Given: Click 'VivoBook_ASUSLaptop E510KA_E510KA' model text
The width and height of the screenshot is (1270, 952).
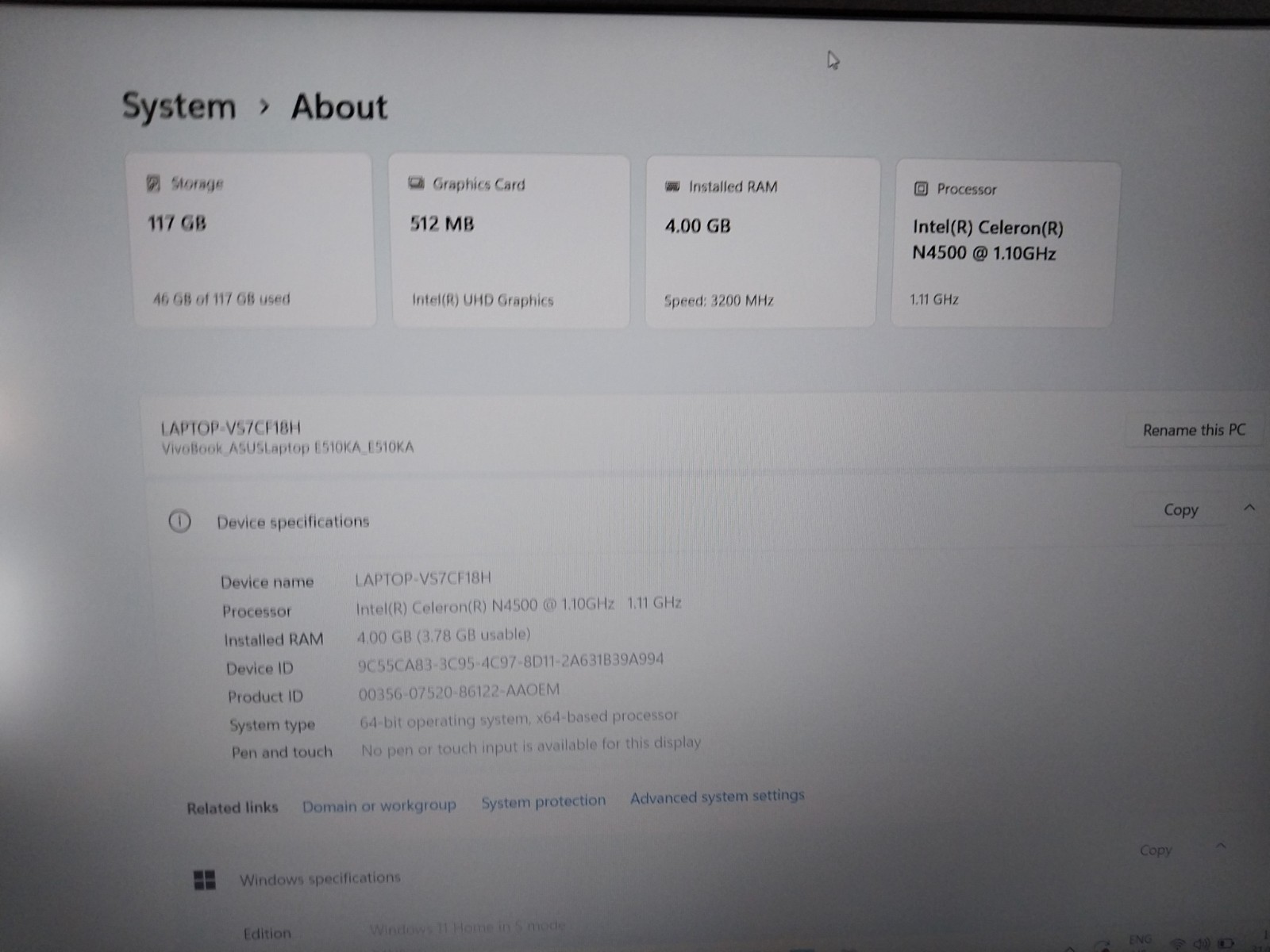Looking at the screenshot, I should [x=287, y=447].
